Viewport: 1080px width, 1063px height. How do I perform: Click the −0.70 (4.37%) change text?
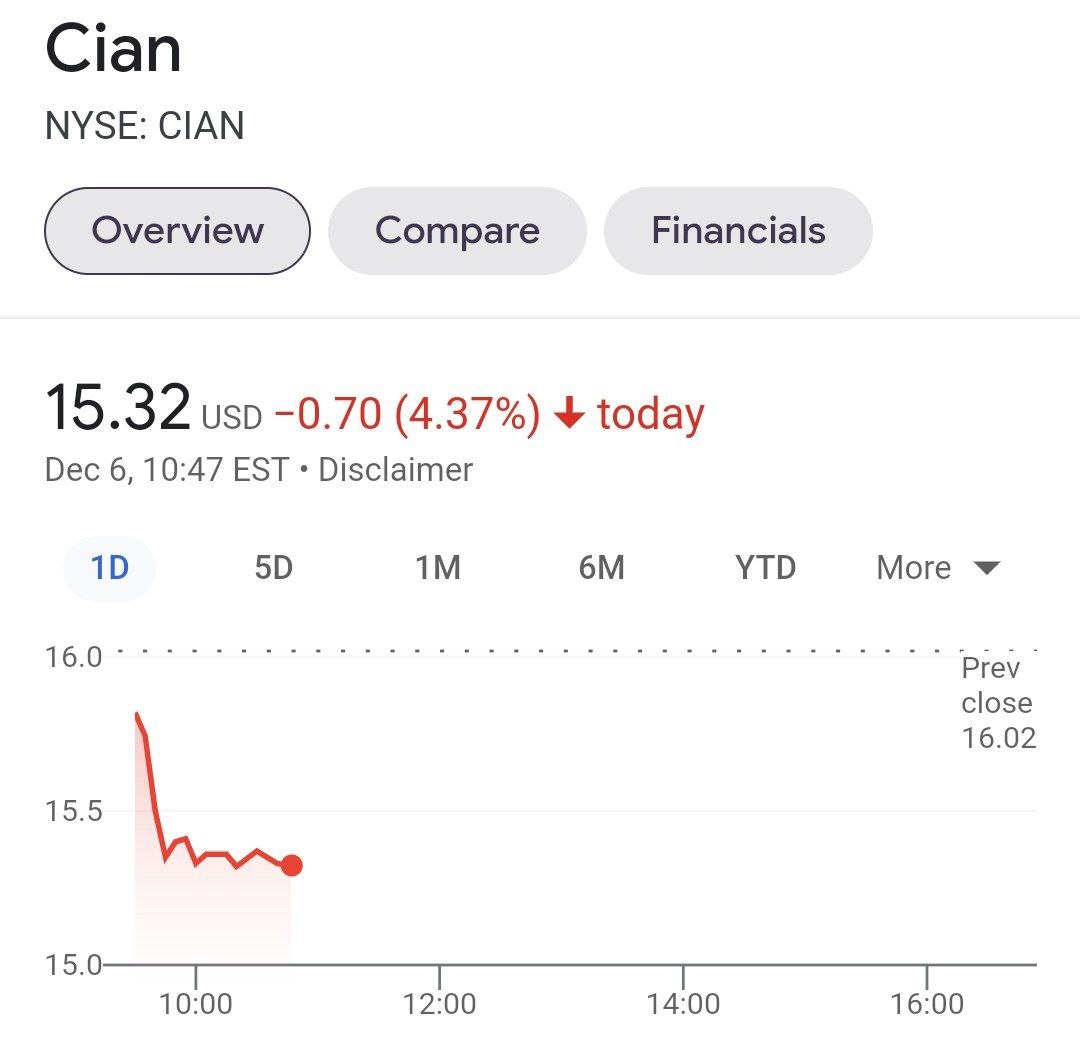[x=406, y=414]
